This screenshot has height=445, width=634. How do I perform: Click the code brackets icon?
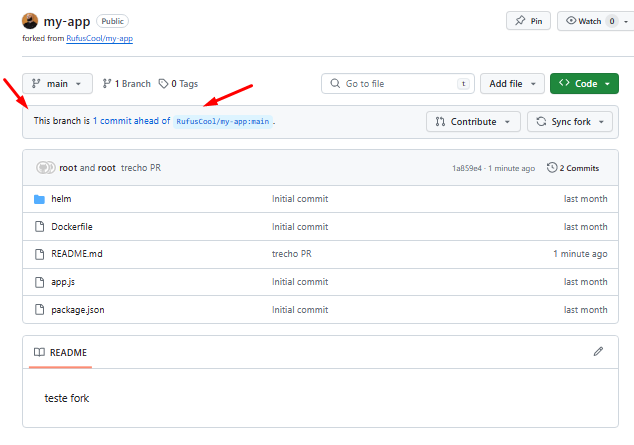coord(564,83)
